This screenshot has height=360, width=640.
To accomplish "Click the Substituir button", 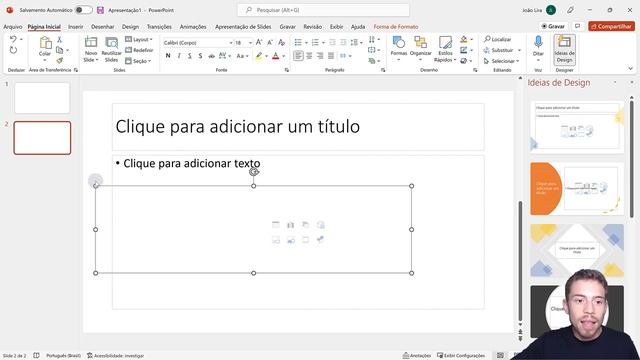I will pos(499,50).
